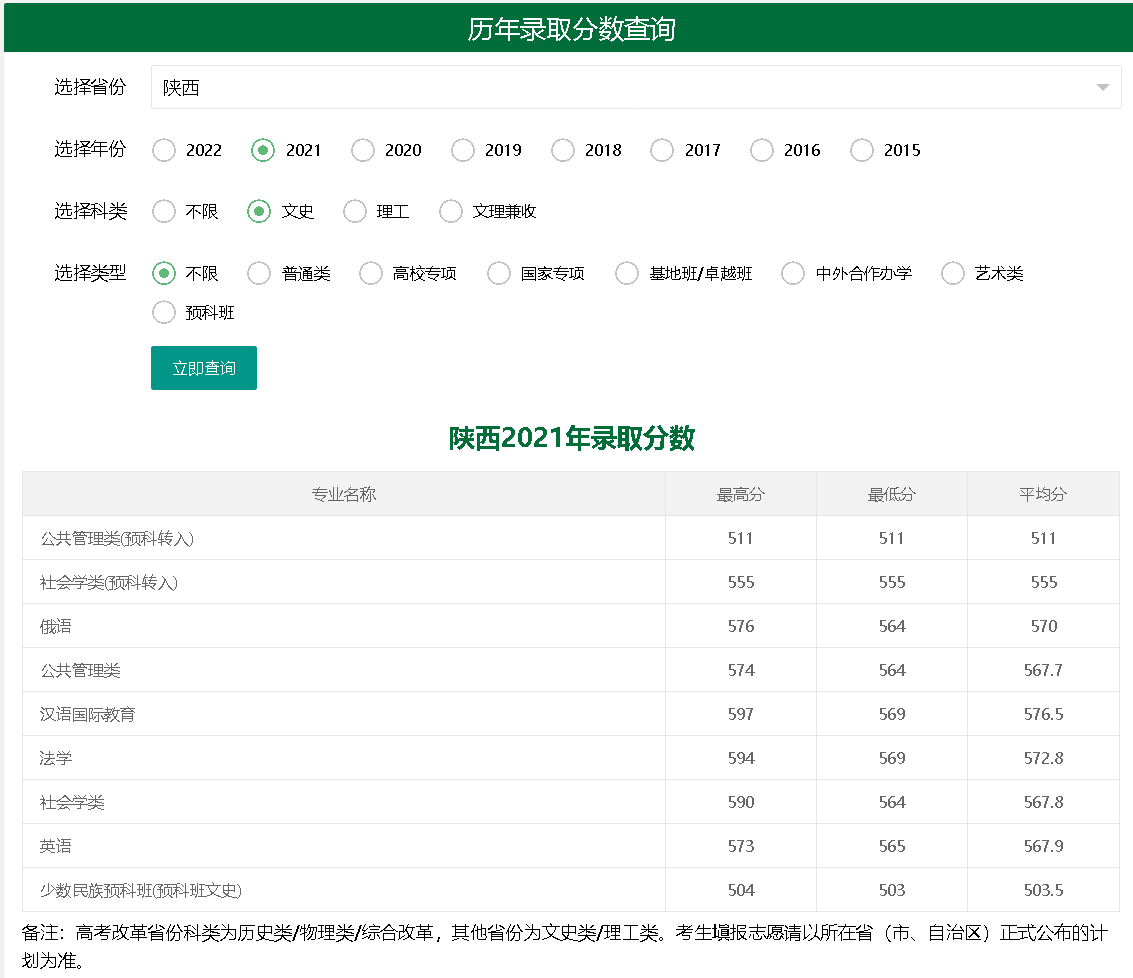The width and height of the screenshot is (1133, 978).
Task: Click the 社会学类(预科转入) row name
Action: click(109, 583)
